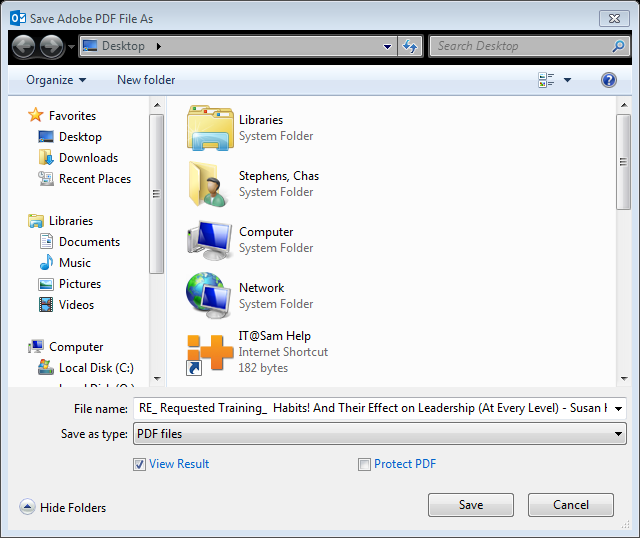
Task: Select the Network item name in file list
Action: (x=261, y=288)
